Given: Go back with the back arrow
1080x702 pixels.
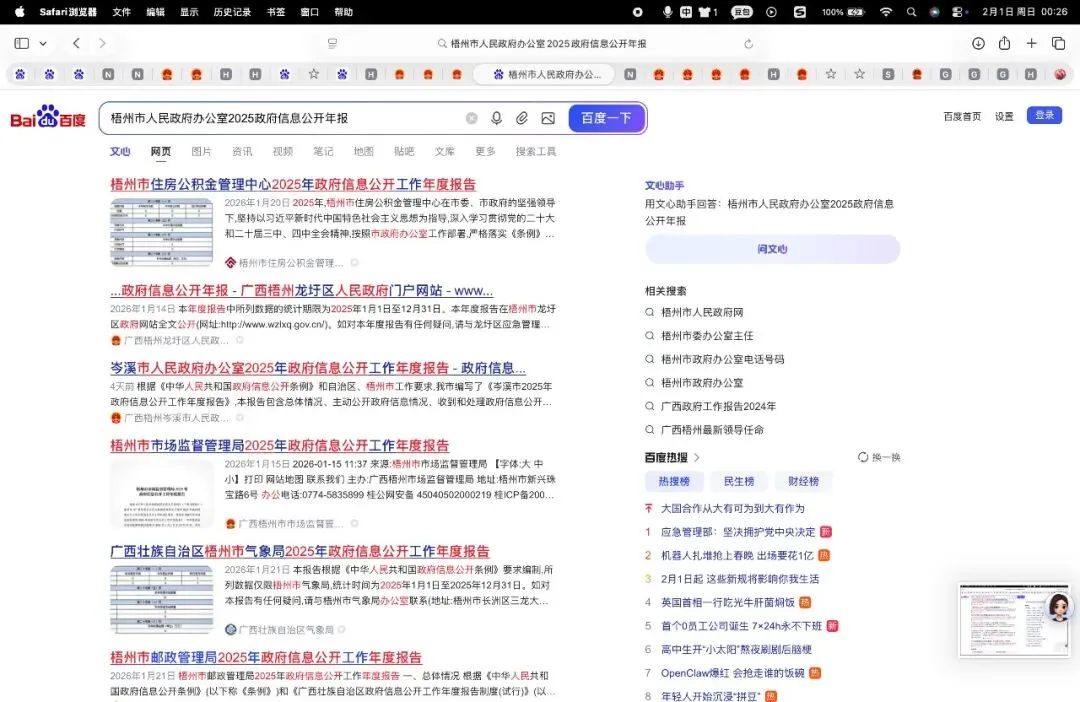Looking at the screenshot, I should 76,43.
